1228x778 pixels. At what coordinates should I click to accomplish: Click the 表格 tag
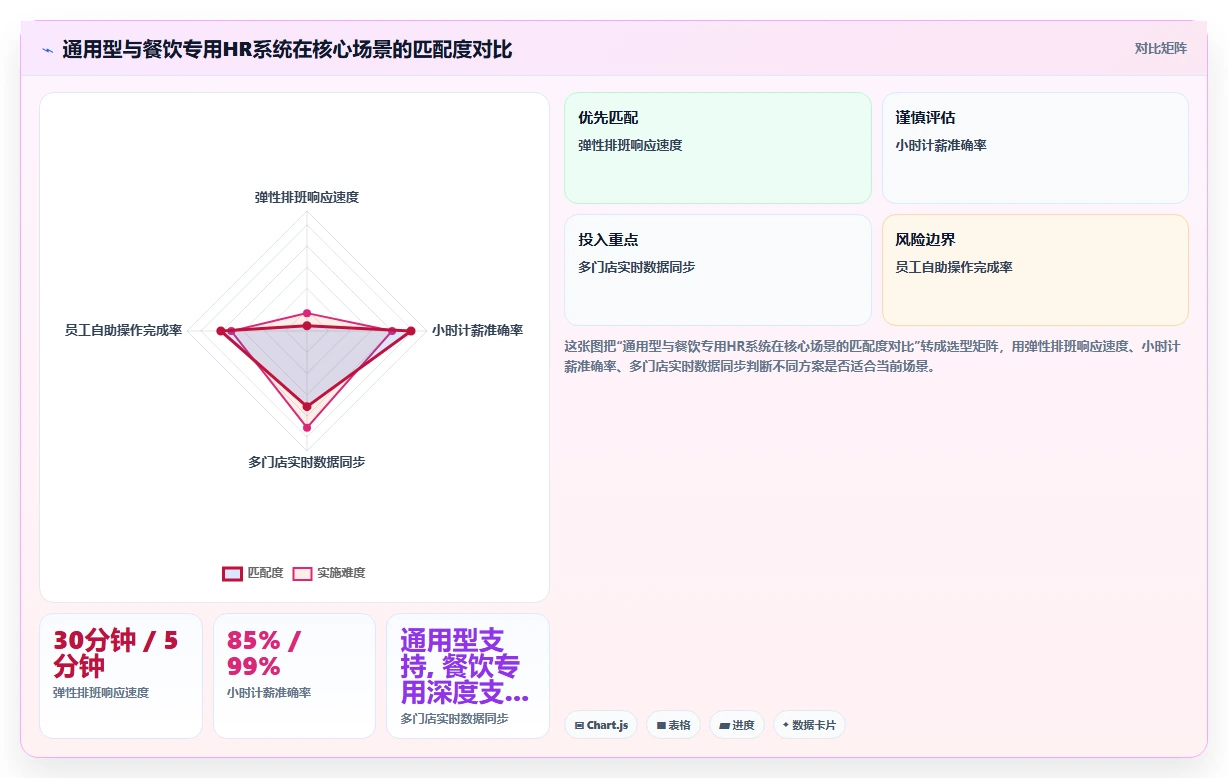673,725
